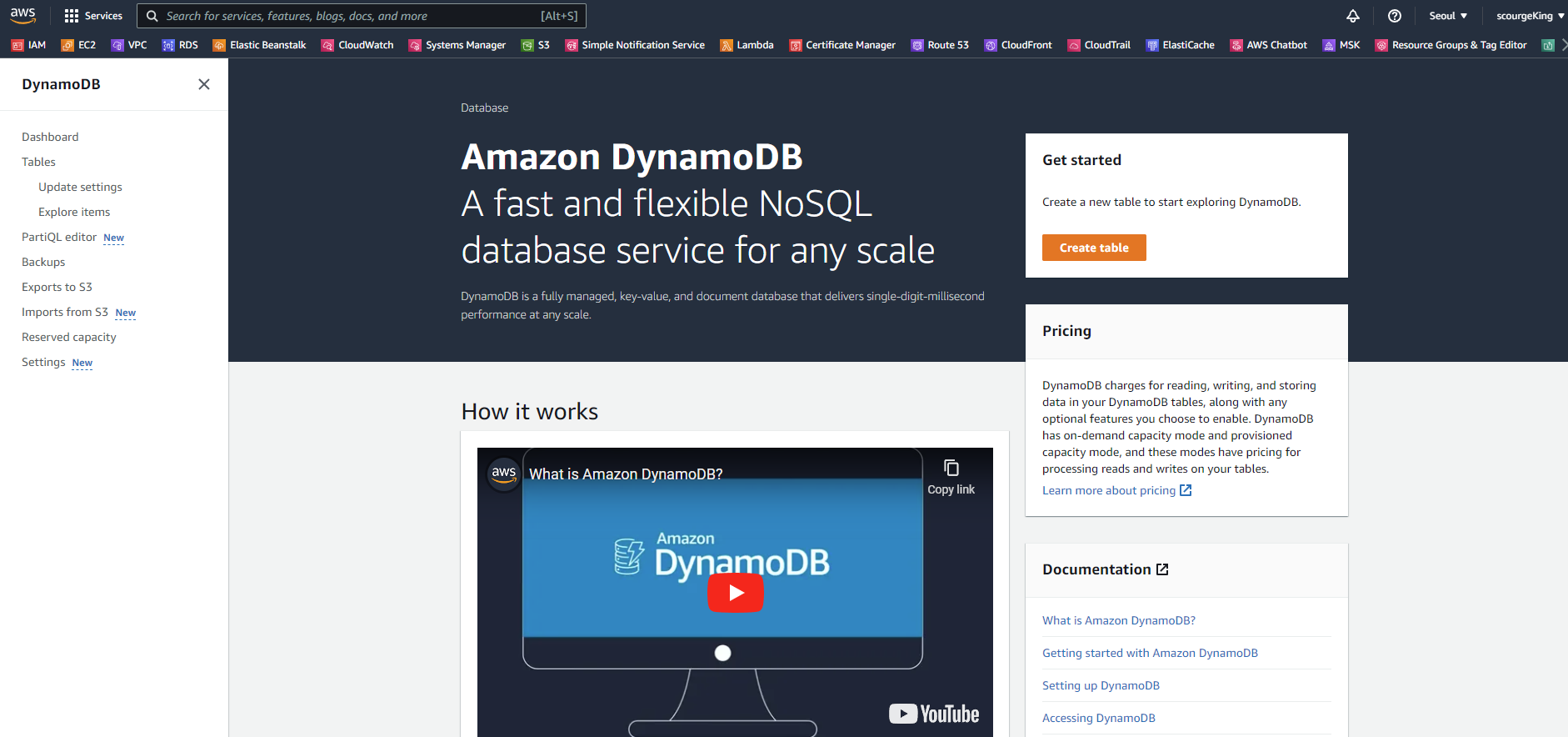Open the Services grid menu
1568x737 pixels.
click(93, 16)
